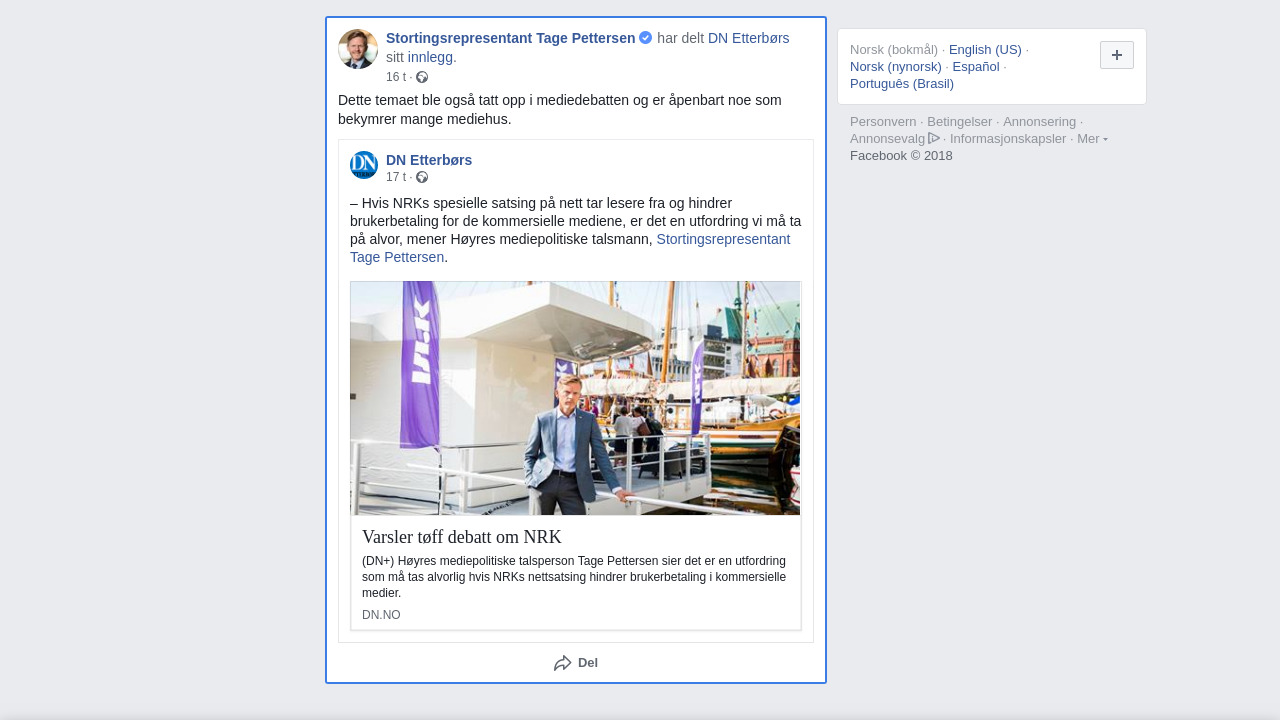Screen dimensions: 1280x720
Task: Click the Annonsevalg AdChoices triangle icon
Action: click(x=934, y=138)
